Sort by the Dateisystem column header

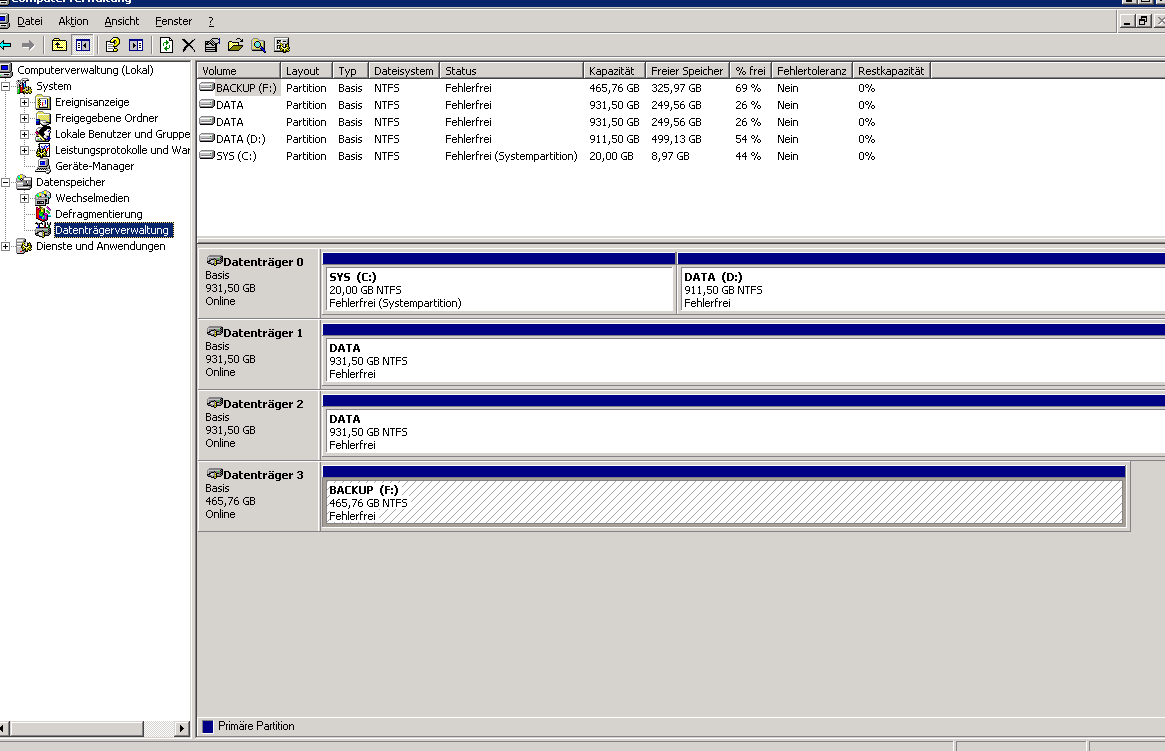[403, 71]
